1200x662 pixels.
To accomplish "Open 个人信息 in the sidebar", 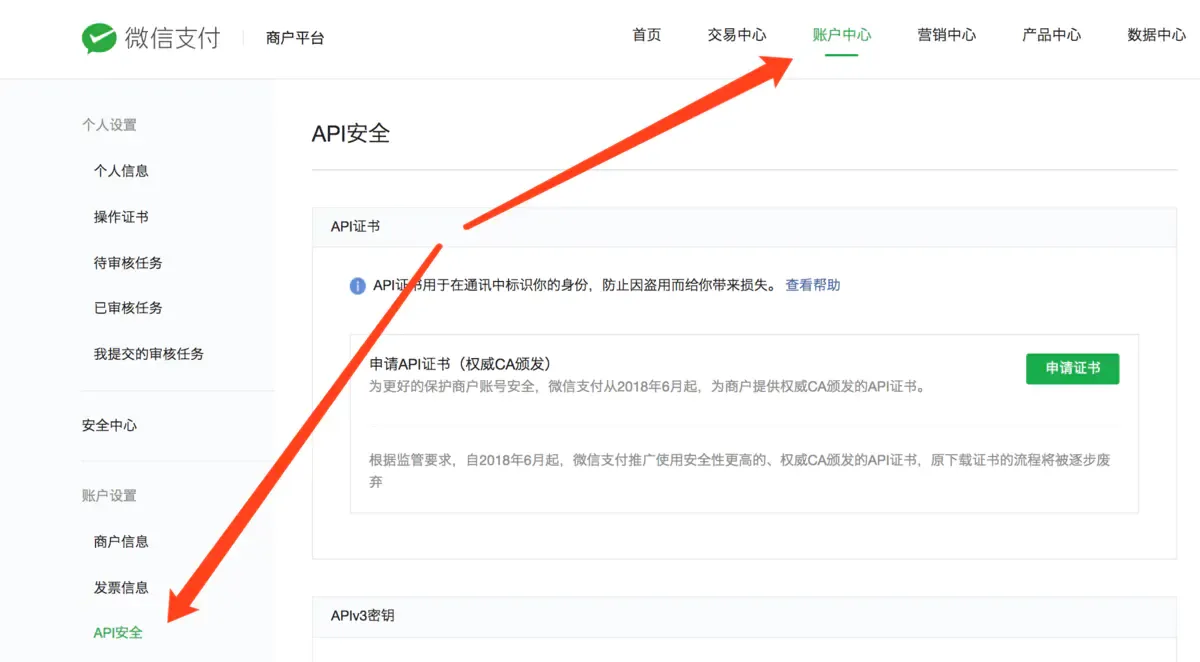I will (121, 171).
